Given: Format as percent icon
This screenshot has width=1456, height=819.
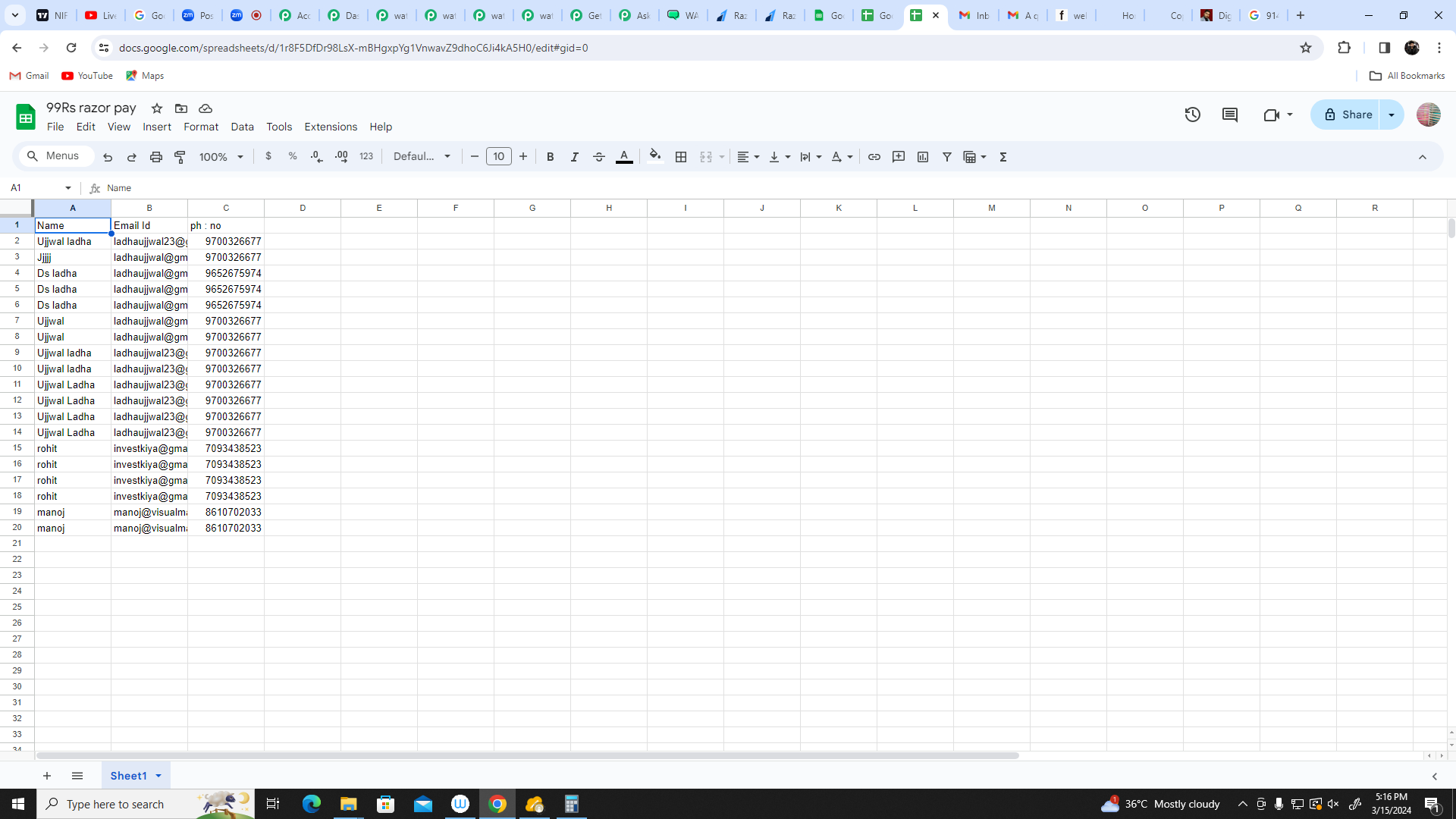Looking at the screenshot, I should tap(293, 156).
